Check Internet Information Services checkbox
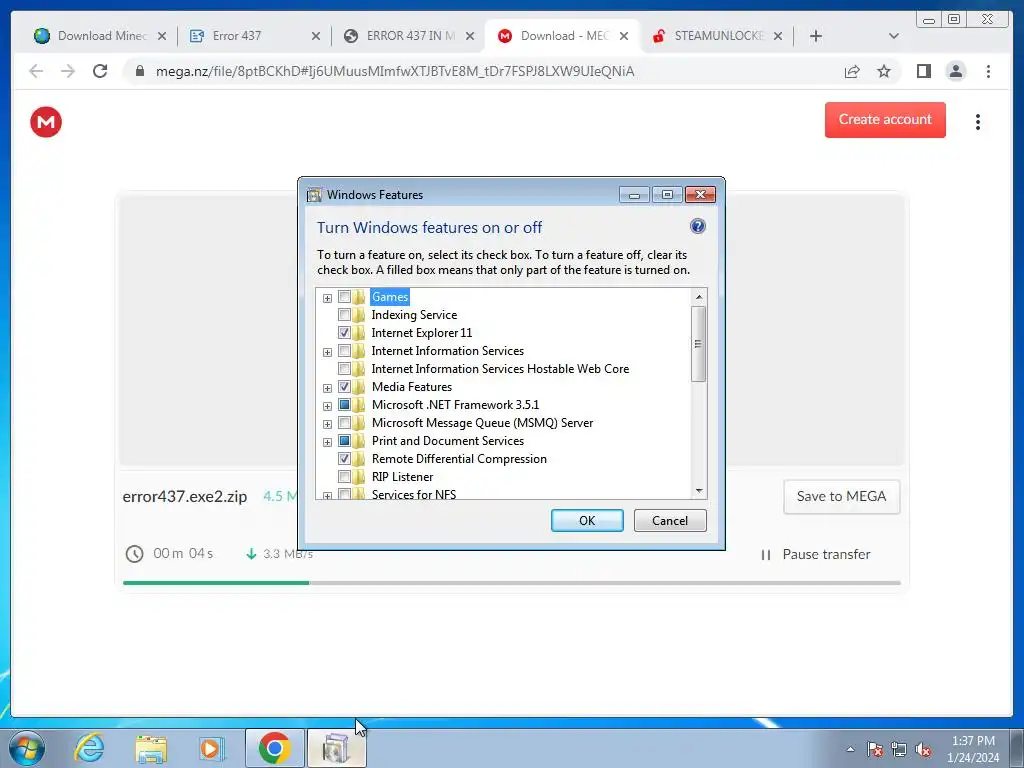Viewport: 1024px width, 768px height. [x=344, y=351]
